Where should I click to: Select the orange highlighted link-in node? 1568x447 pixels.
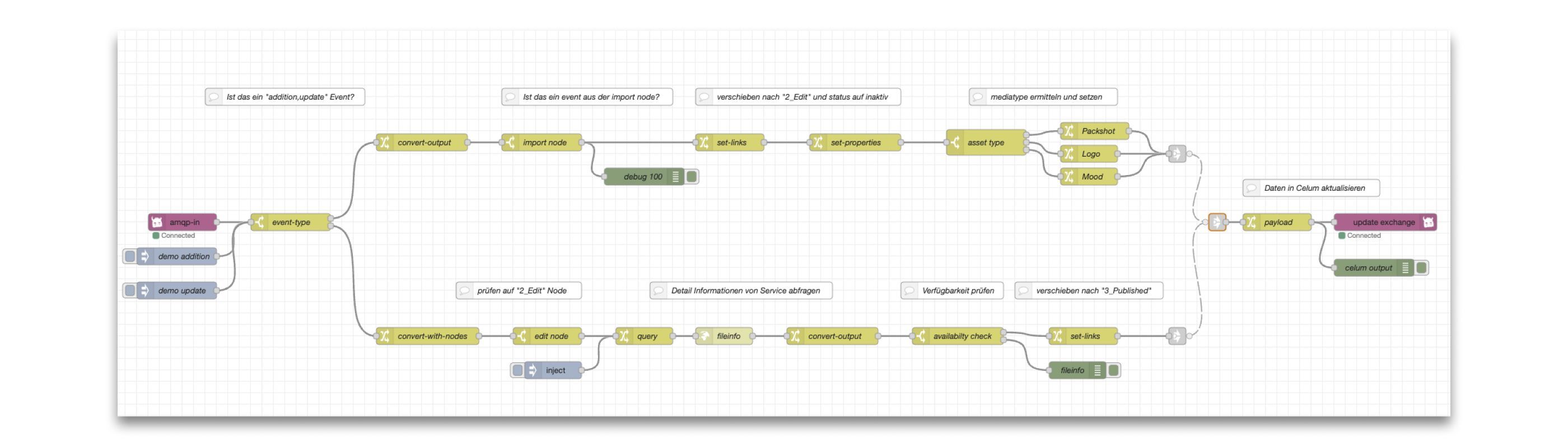[x=1216, y=222]
